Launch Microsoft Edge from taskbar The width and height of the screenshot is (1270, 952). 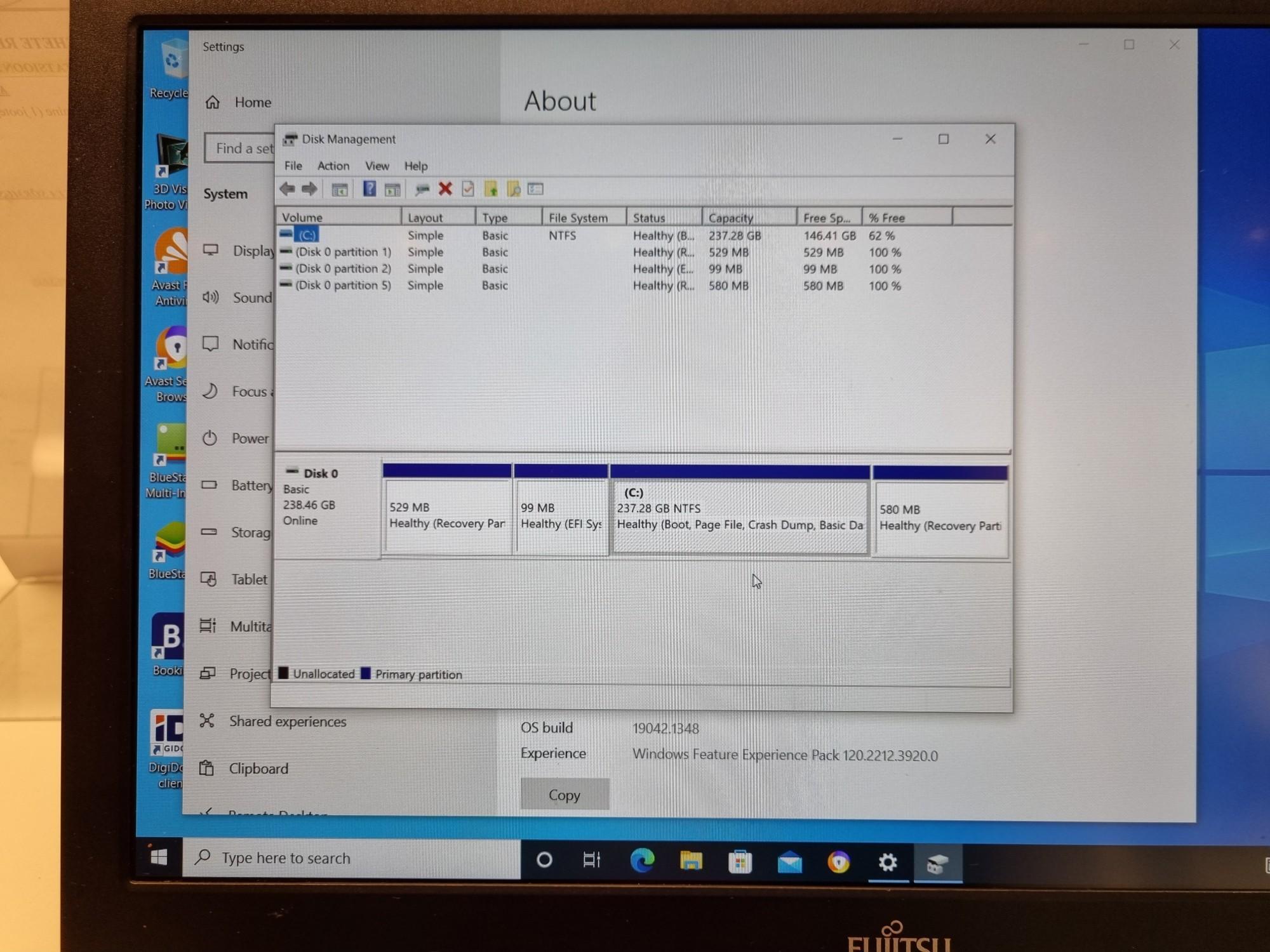642,861
